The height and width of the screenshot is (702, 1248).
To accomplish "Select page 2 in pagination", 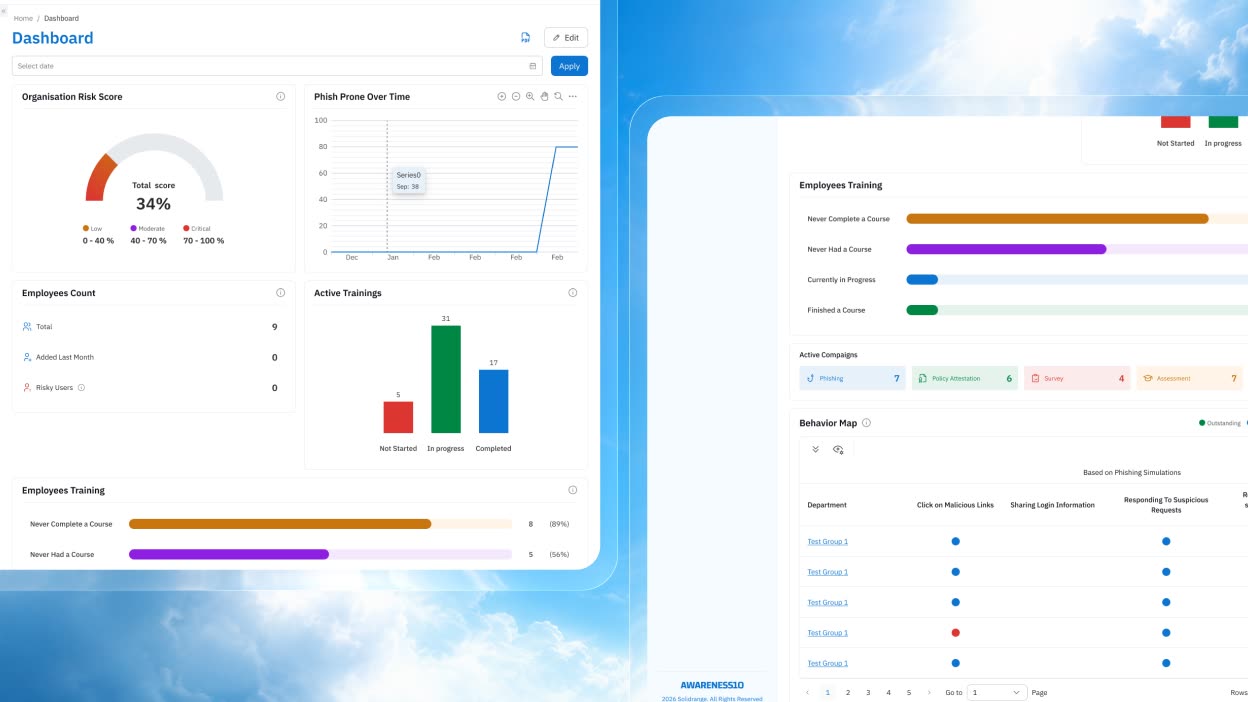I will (x=848, y=692).
